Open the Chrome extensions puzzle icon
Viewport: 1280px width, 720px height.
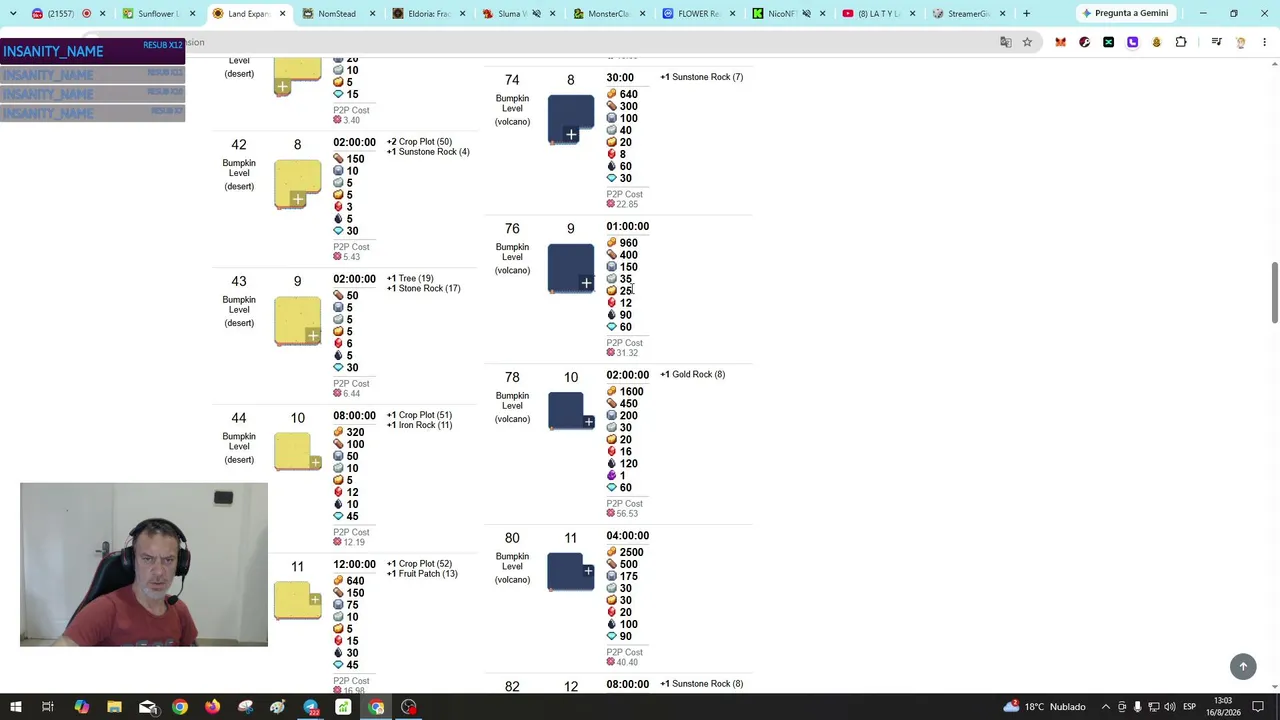(x=1181, y=42)
